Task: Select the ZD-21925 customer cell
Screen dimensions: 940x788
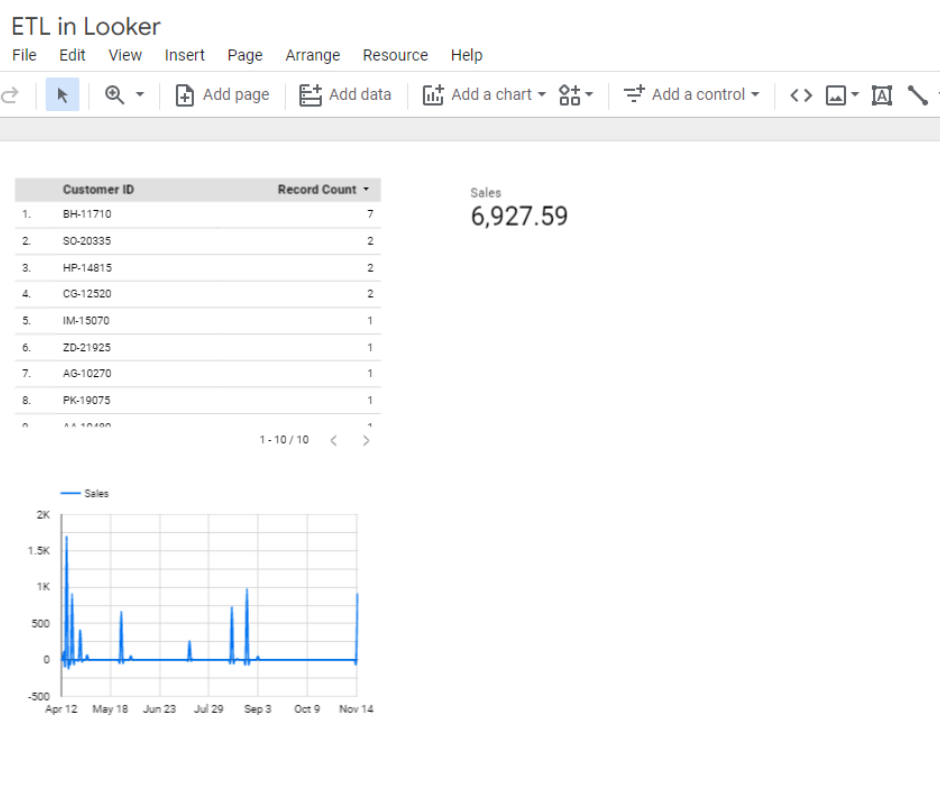Action: click(x=87, y=348)
